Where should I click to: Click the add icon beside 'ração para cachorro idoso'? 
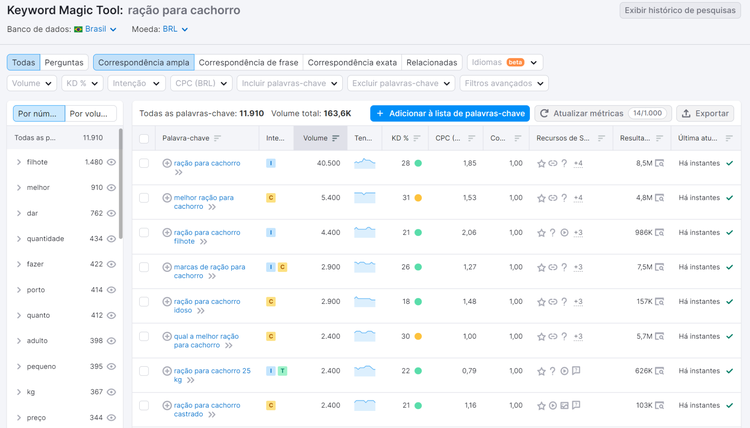[167, 301]
